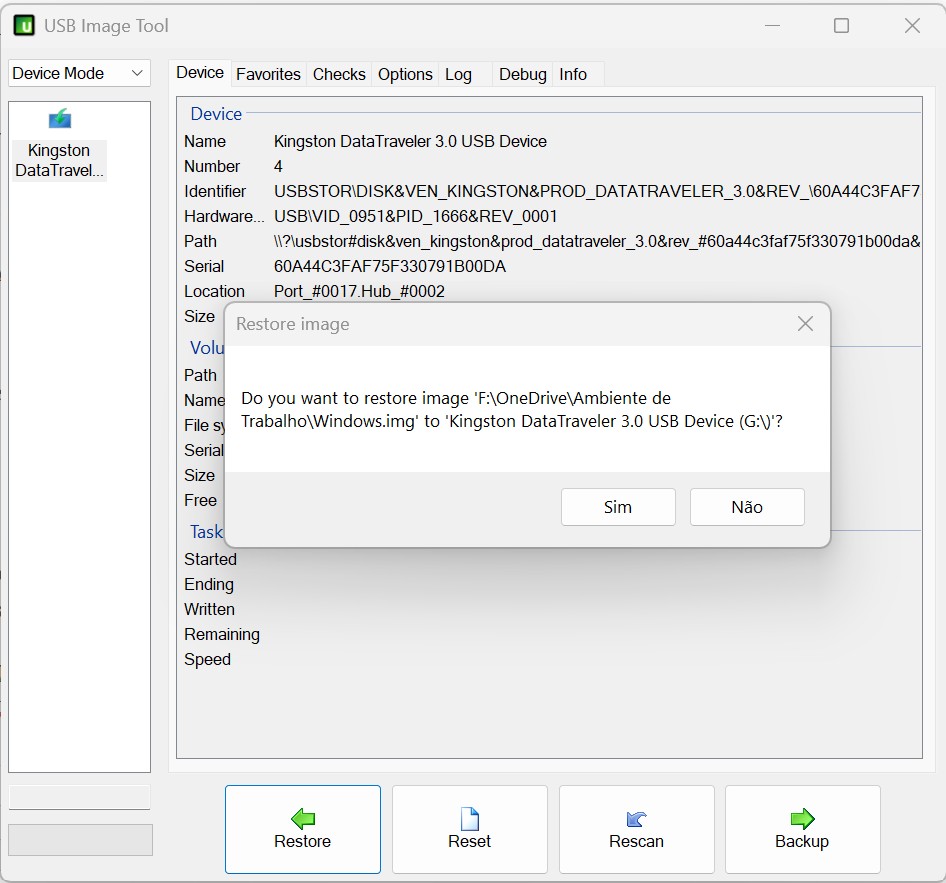946x883 pixels.
Task: Switch to the Favorites tab
Action: pos(268,74)
